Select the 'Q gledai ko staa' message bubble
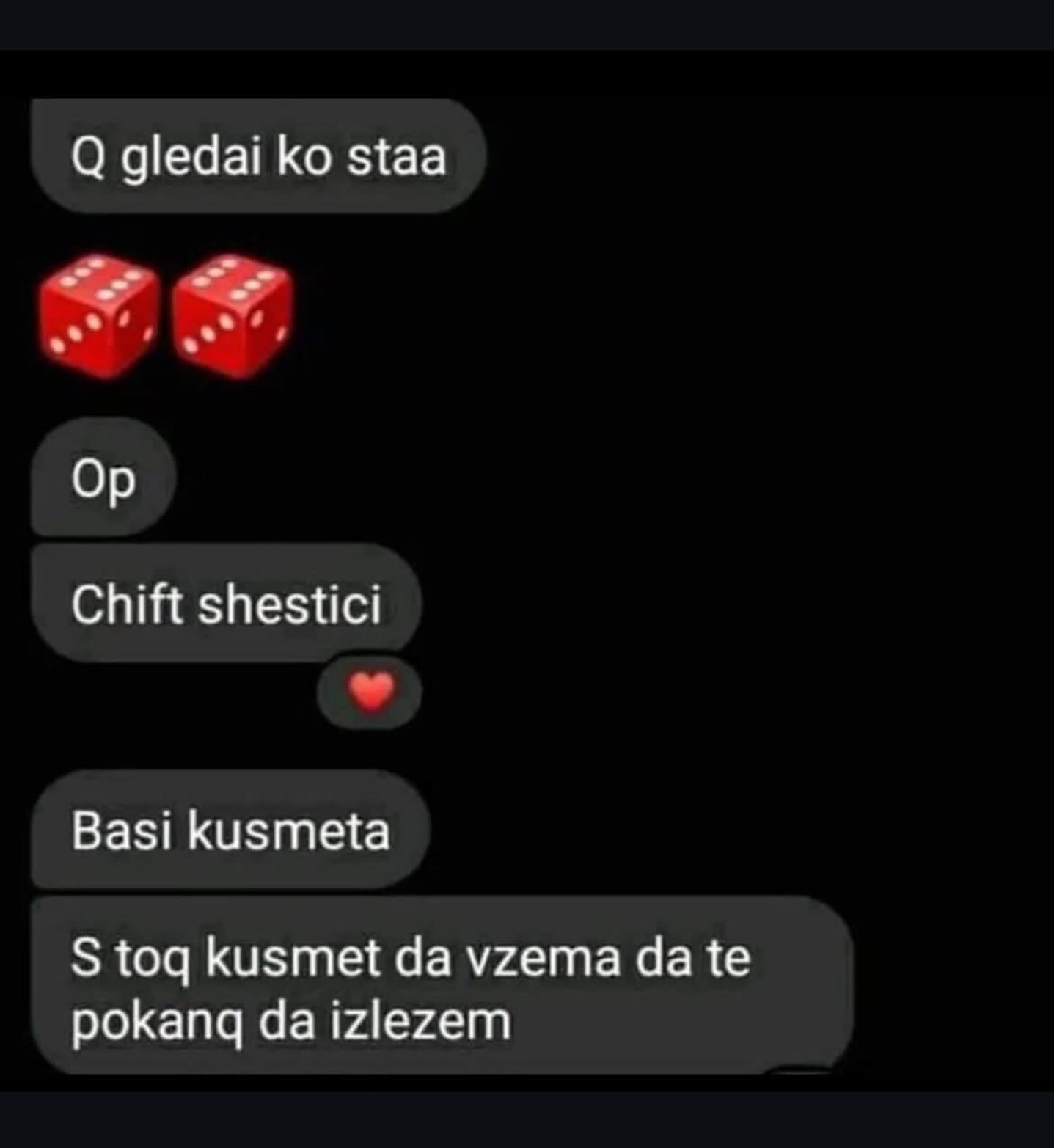Viewport: 1054px width, 1148px height. pyautogui.click(x=258, y=156)
